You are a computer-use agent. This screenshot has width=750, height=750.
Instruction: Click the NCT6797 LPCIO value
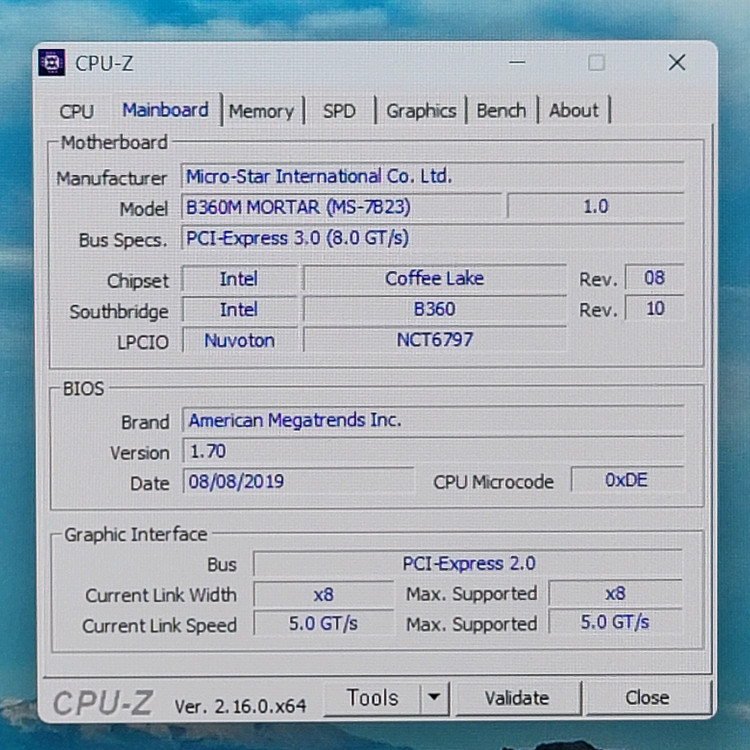coord(435,340)
